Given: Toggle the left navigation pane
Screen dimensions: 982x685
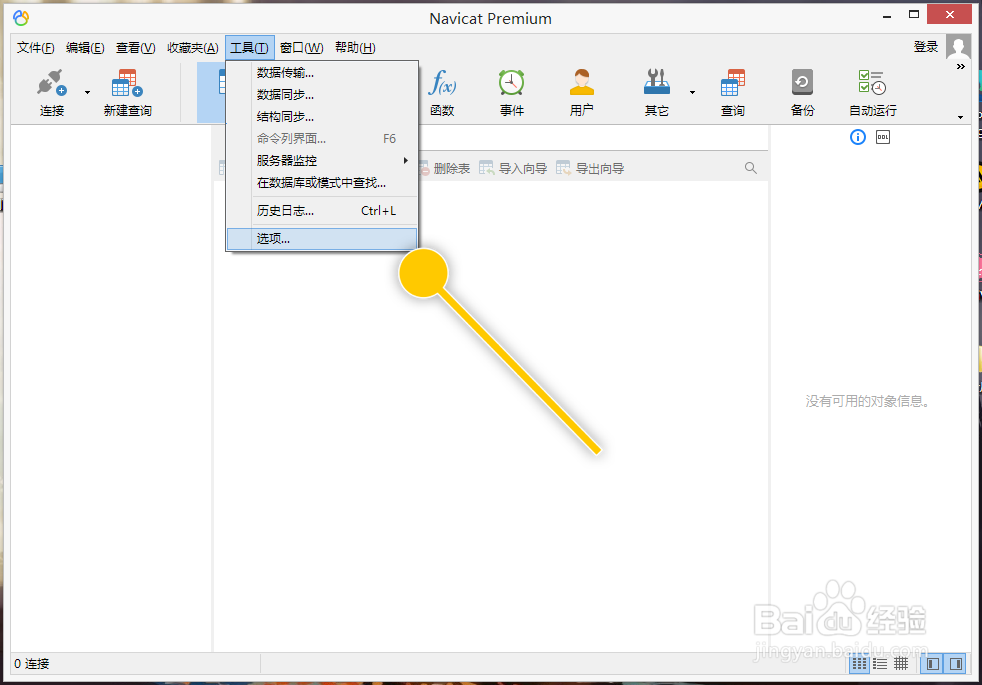Looking at the screenshot, I should (933, 664).
